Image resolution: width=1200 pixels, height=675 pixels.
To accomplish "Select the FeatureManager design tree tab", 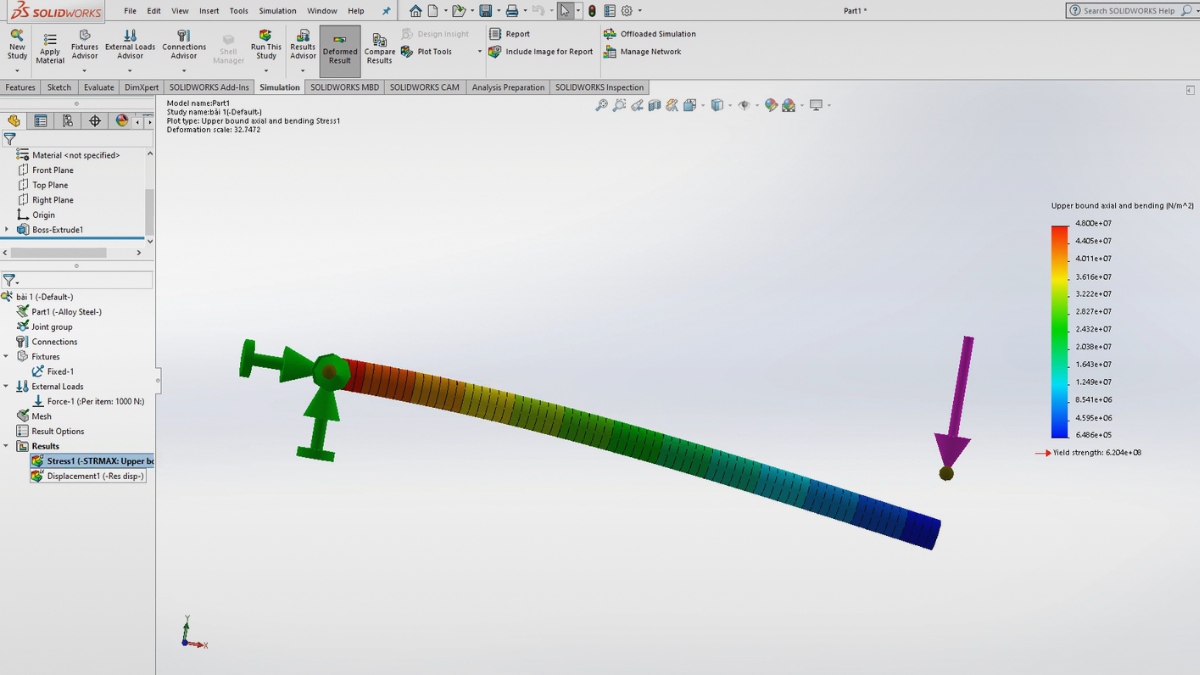I will pos(14,121).
